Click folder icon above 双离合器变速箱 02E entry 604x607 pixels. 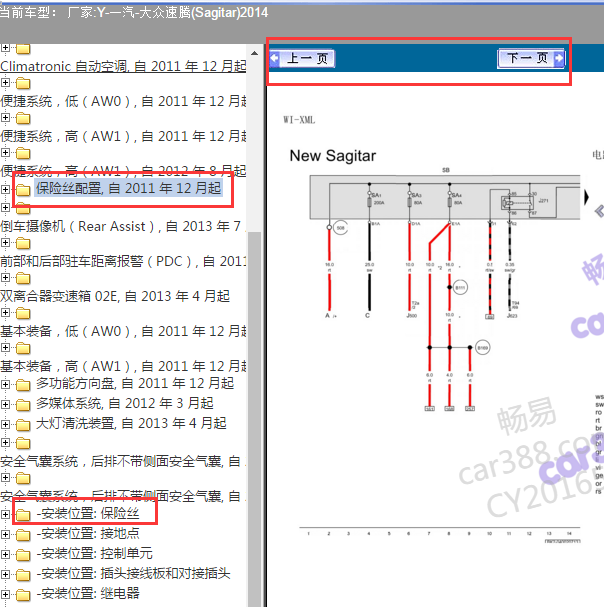coord(23,278)
